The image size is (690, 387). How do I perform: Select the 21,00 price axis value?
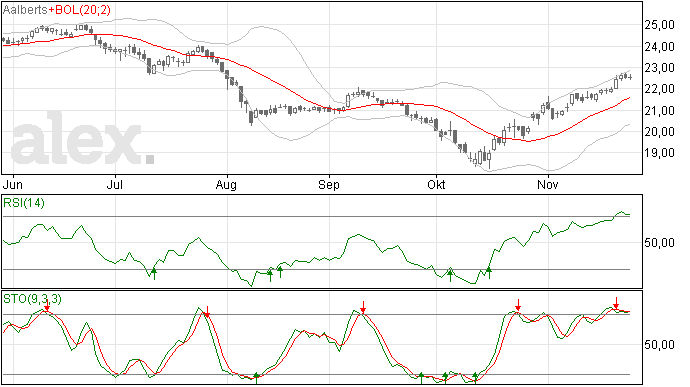659,111
